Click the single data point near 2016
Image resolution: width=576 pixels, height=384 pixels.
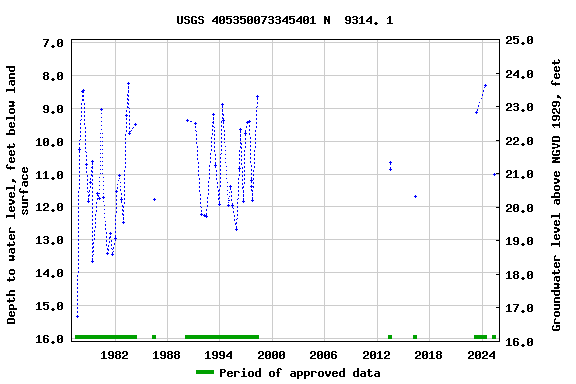point(415,197)
